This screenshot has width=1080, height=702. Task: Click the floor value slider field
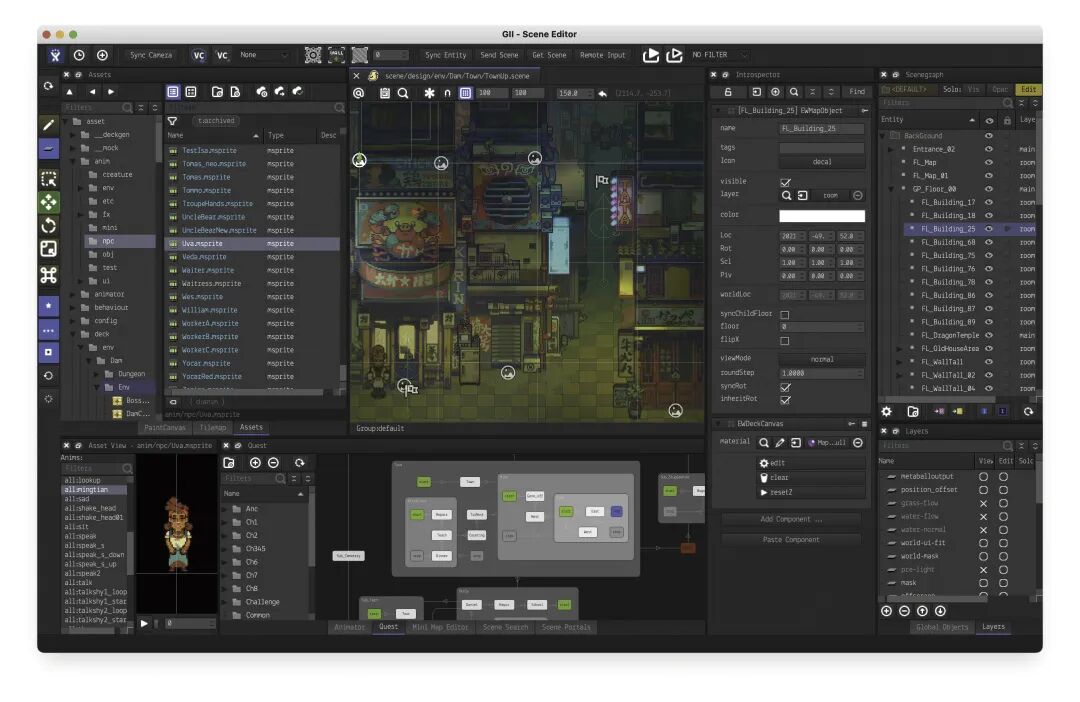pos(822,327)
